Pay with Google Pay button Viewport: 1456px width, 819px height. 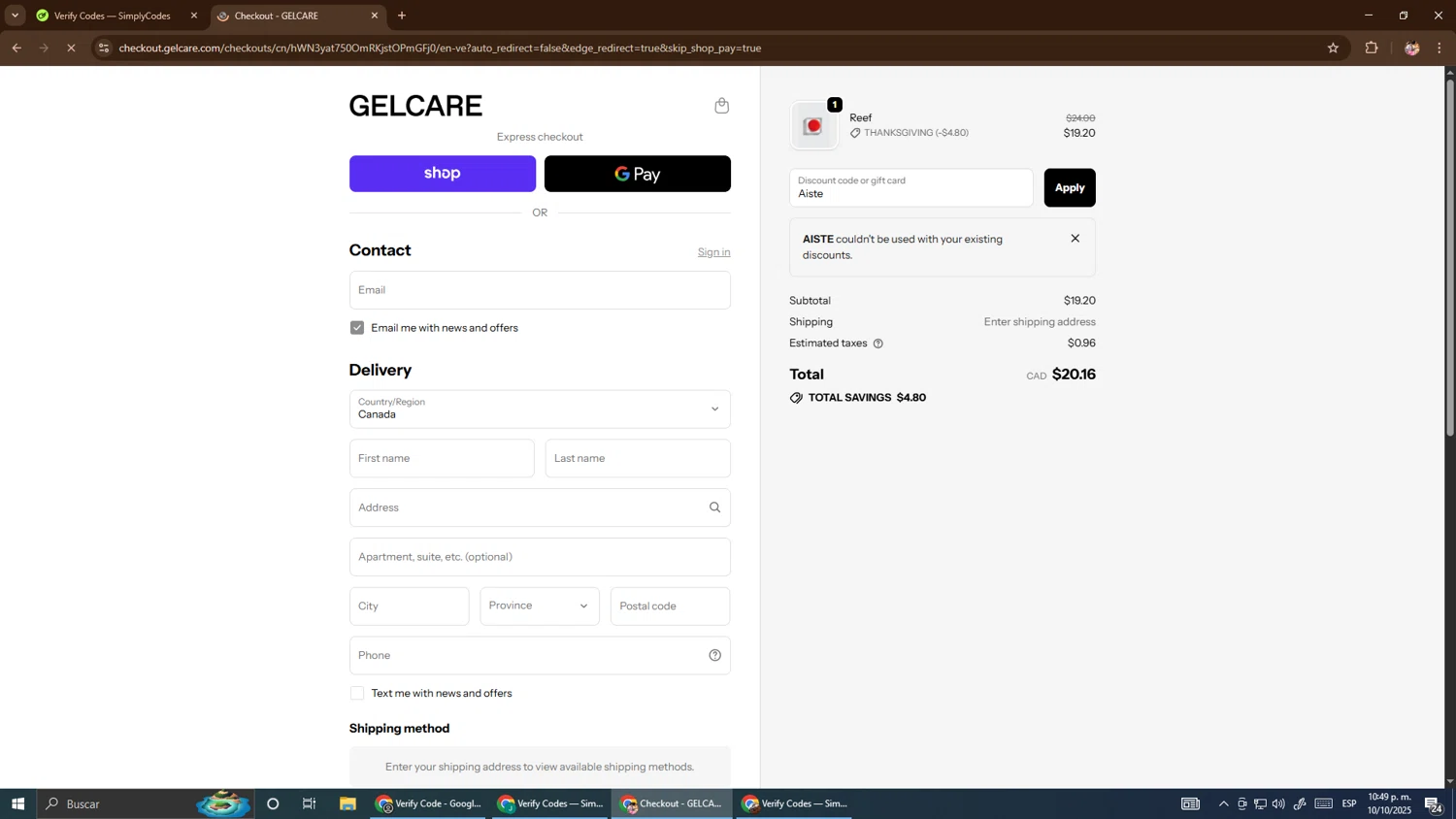click(638, 174)
